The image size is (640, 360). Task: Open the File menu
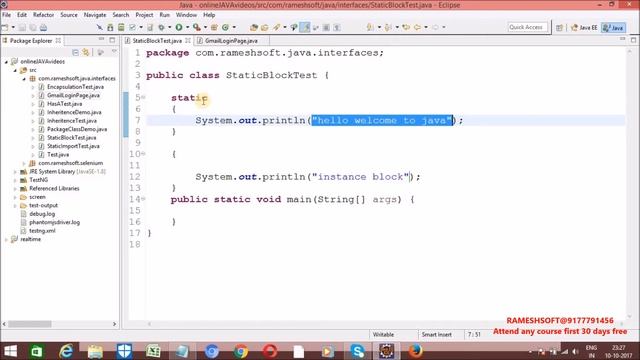[x=7, y=15]
